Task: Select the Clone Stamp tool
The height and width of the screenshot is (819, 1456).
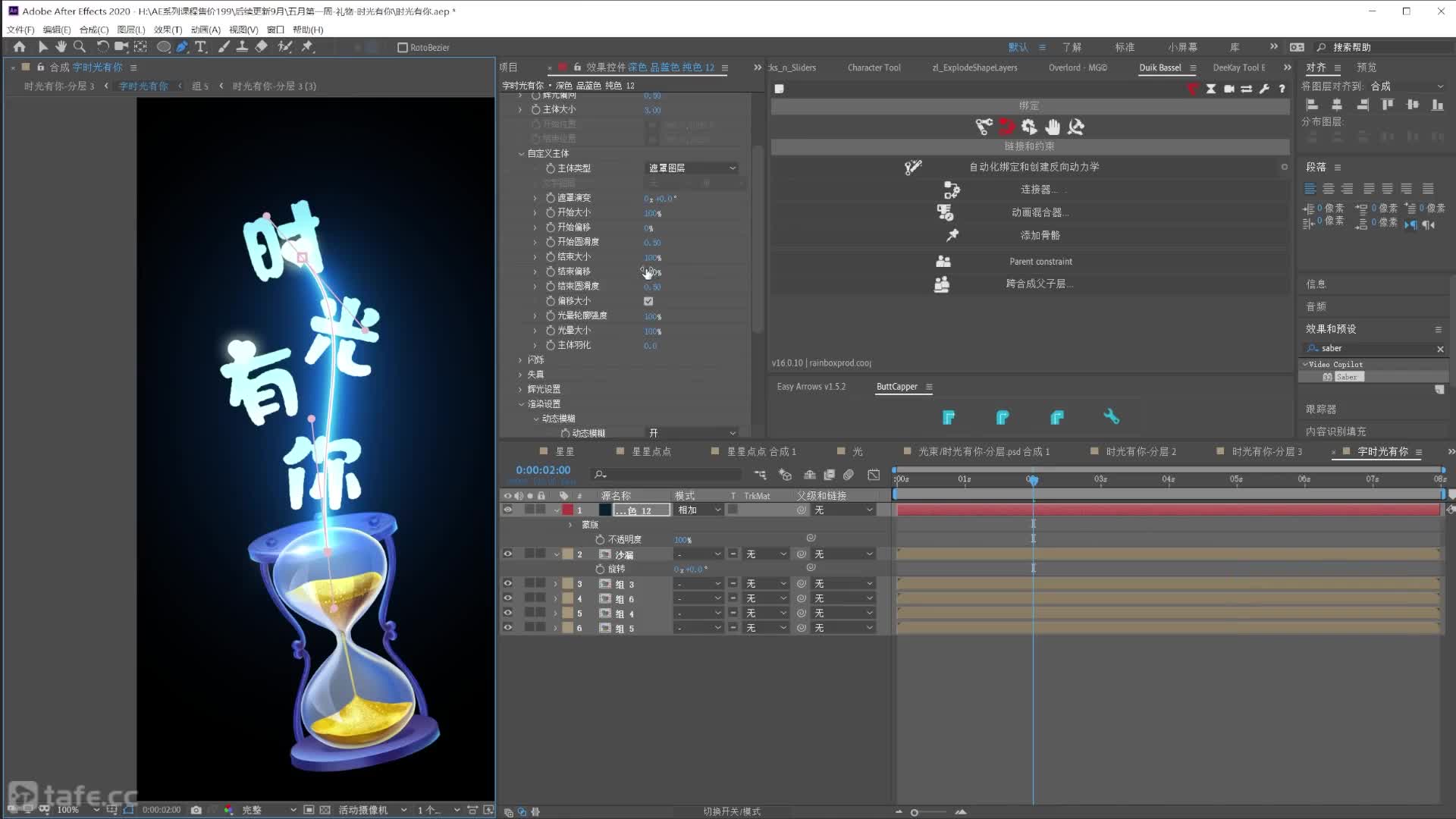Action: pos(242,47)
